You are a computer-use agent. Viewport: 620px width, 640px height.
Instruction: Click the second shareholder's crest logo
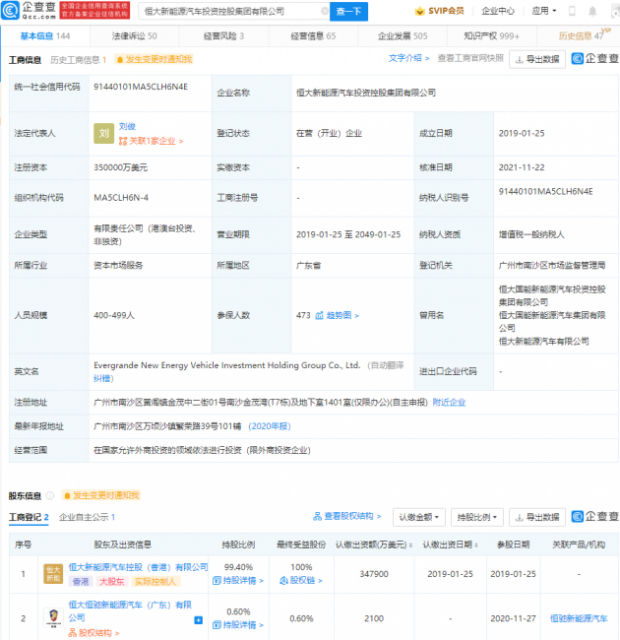coord(53,620)
